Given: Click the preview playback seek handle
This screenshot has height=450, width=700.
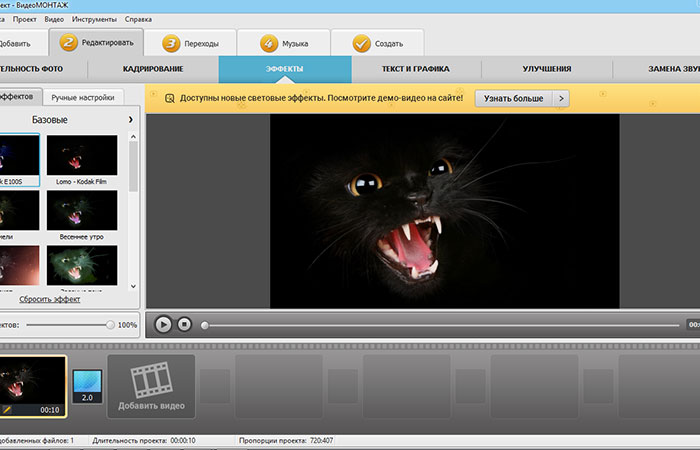Looking at the screenshot, I should [204, 325].
